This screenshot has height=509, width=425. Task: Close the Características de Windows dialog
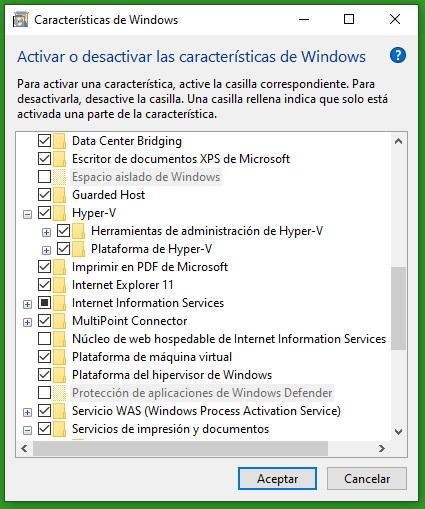(395, 19)
